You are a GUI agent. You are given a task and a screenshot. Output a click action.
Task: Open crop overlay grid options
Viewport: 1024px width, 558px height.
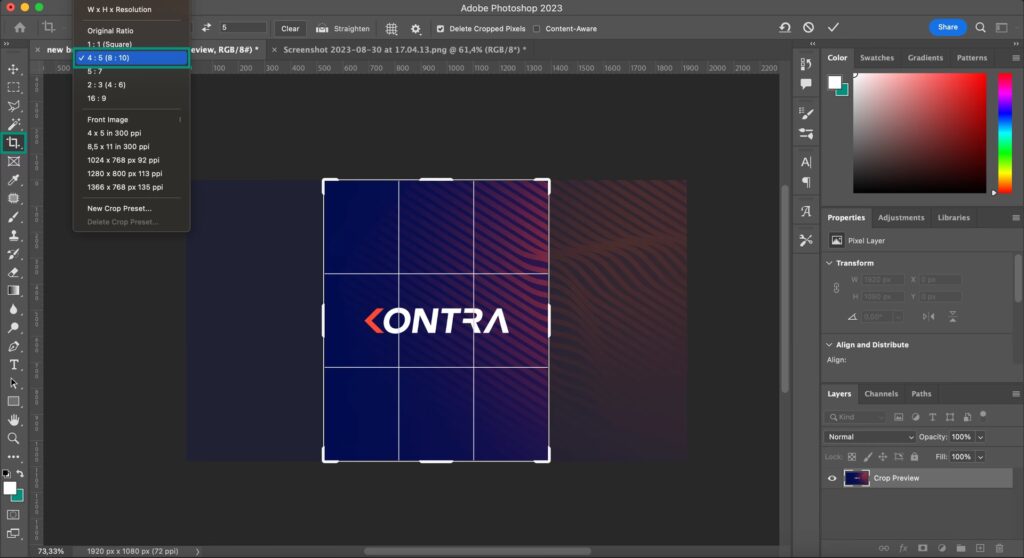click(x=392, y=28)
